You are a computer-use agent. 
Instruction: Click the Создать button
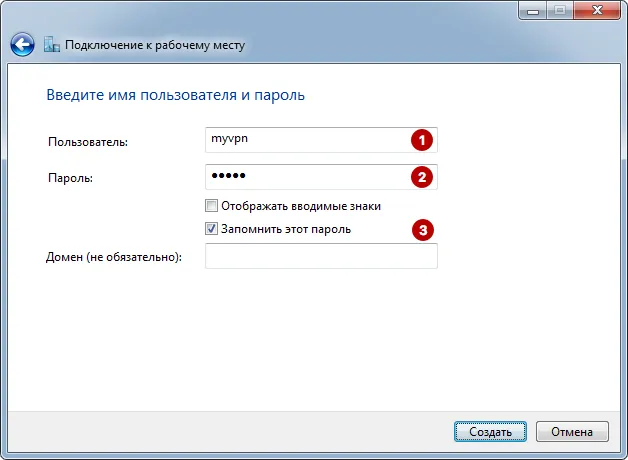point(490,432)
